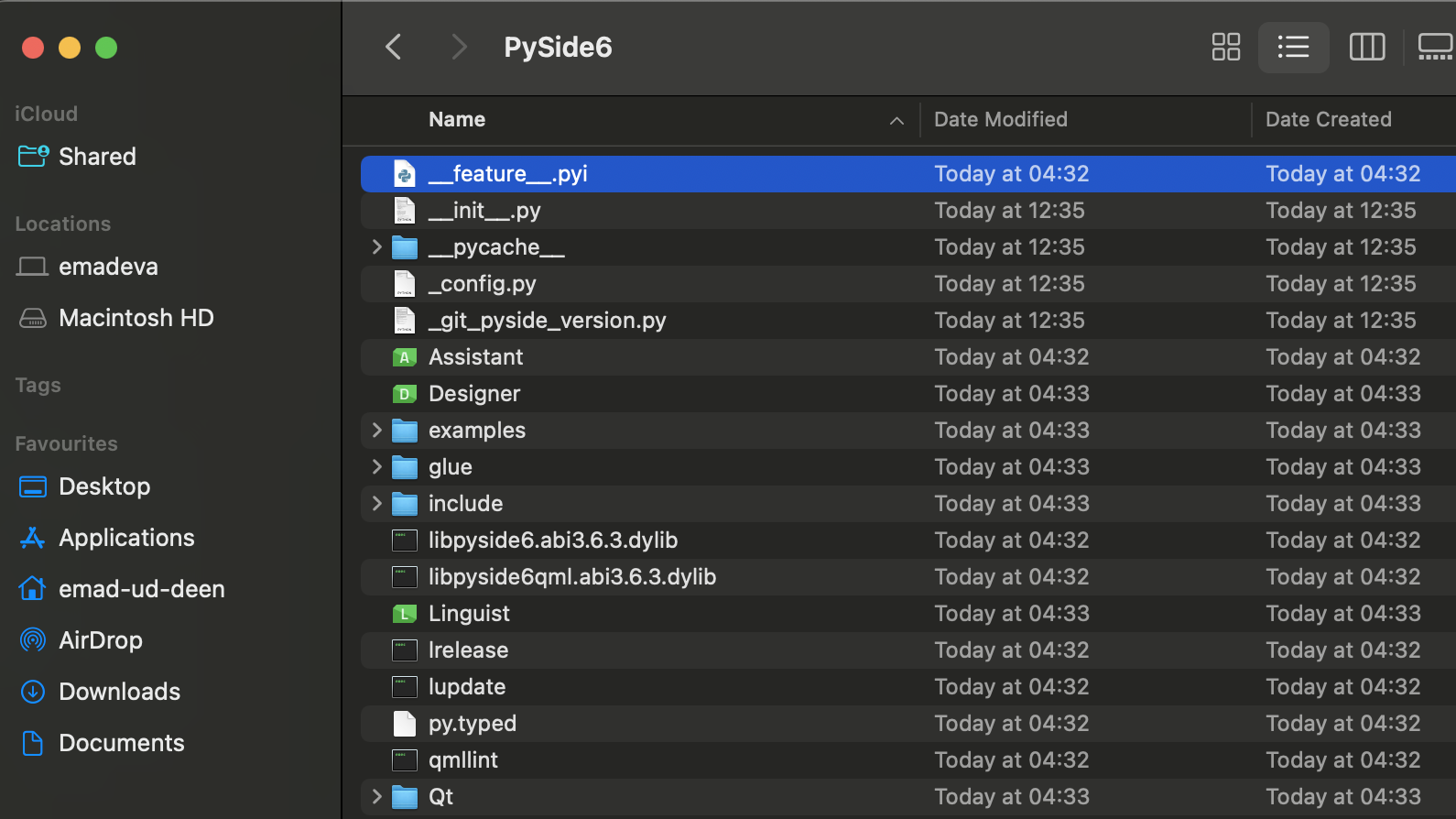Click the libpyside6qml.abi3.6.3.dylib file icon
Viewport: 1456px width, 819px height.
(x=405, y=577)
